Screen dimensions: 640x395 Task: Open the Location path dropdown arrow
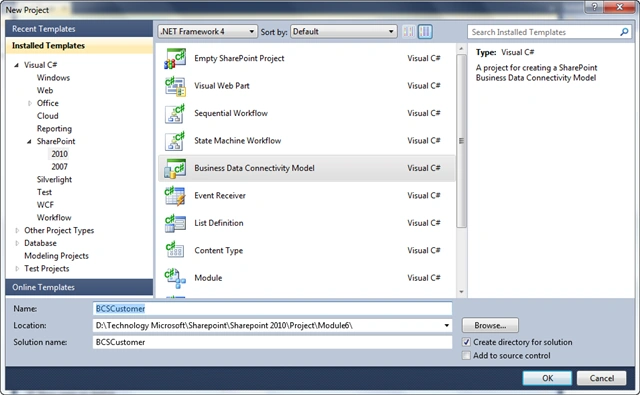[x=447, y=325]
